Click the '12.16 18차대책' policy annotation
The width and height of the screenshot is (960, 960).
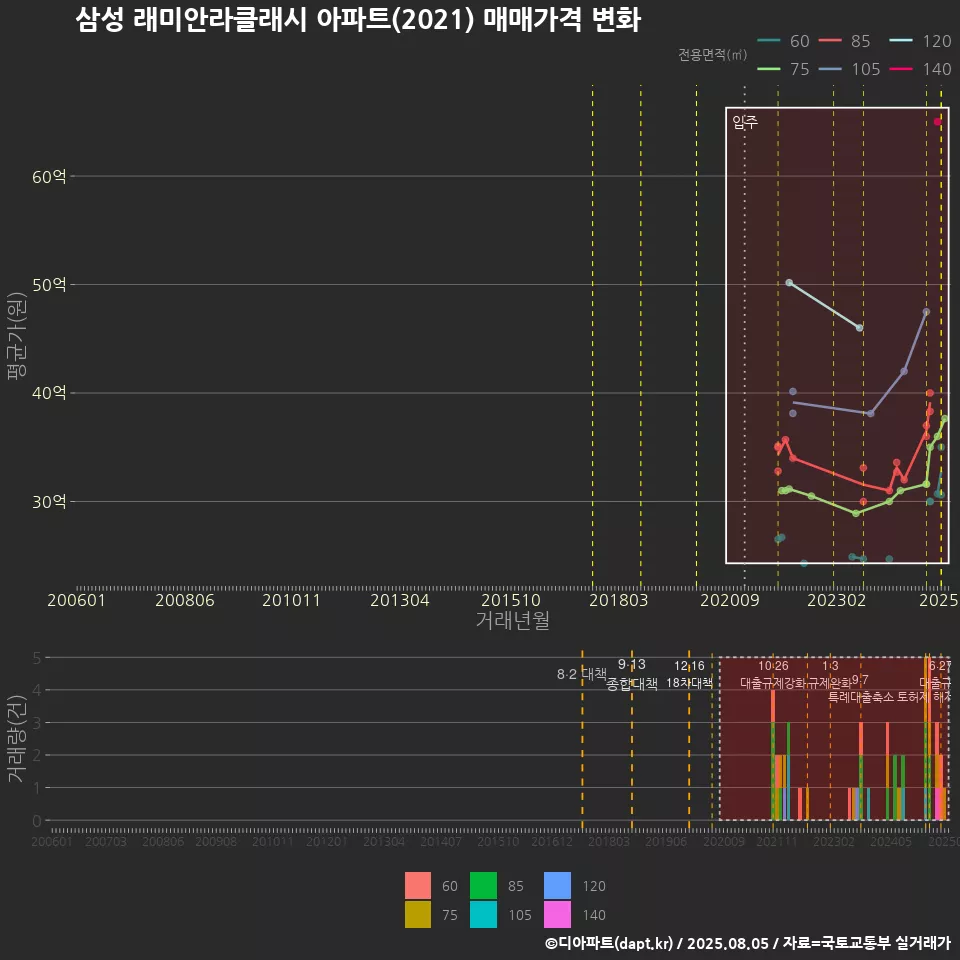[x=689, y=674]
